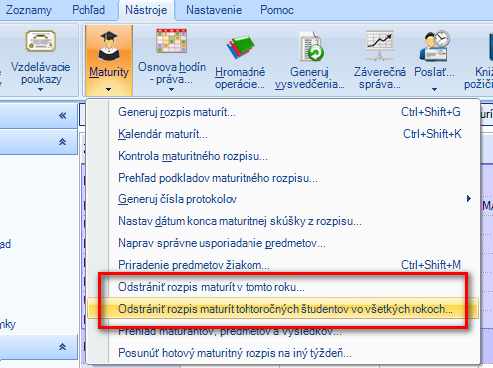
Task: Select Odstrániť rozpis maturít tohtoročných študentov
Action: [283, 309]
